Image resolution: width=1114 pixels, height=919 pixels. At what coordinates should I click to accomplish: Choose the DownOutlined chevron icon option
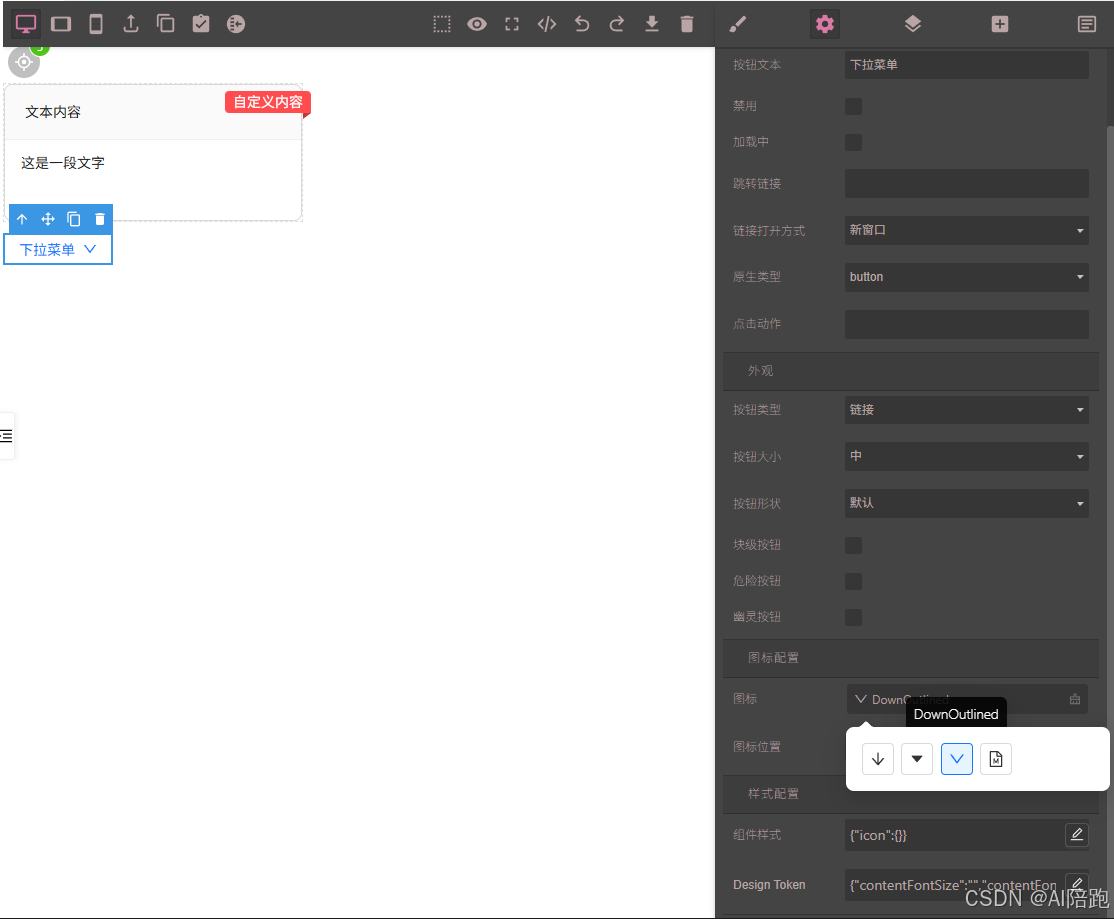tap(957, 759)
